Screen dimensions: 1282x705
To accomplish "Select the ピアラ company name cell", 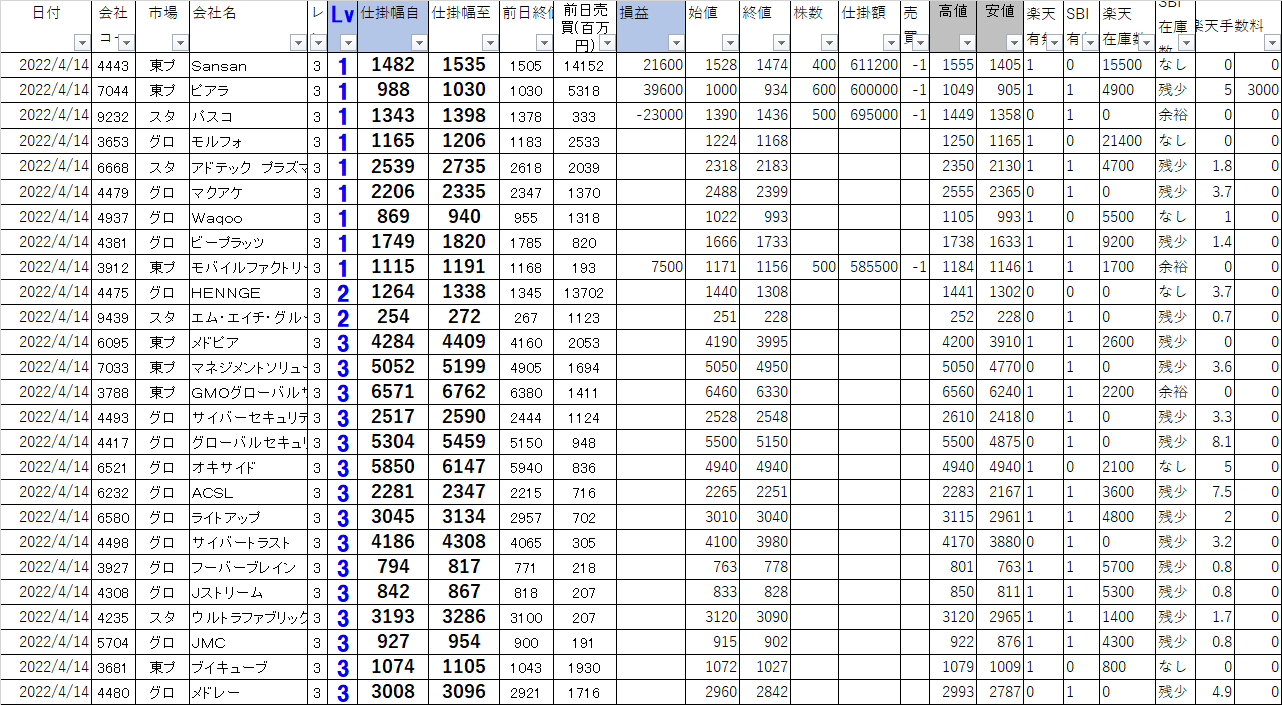I will click(x=249, y=90).
